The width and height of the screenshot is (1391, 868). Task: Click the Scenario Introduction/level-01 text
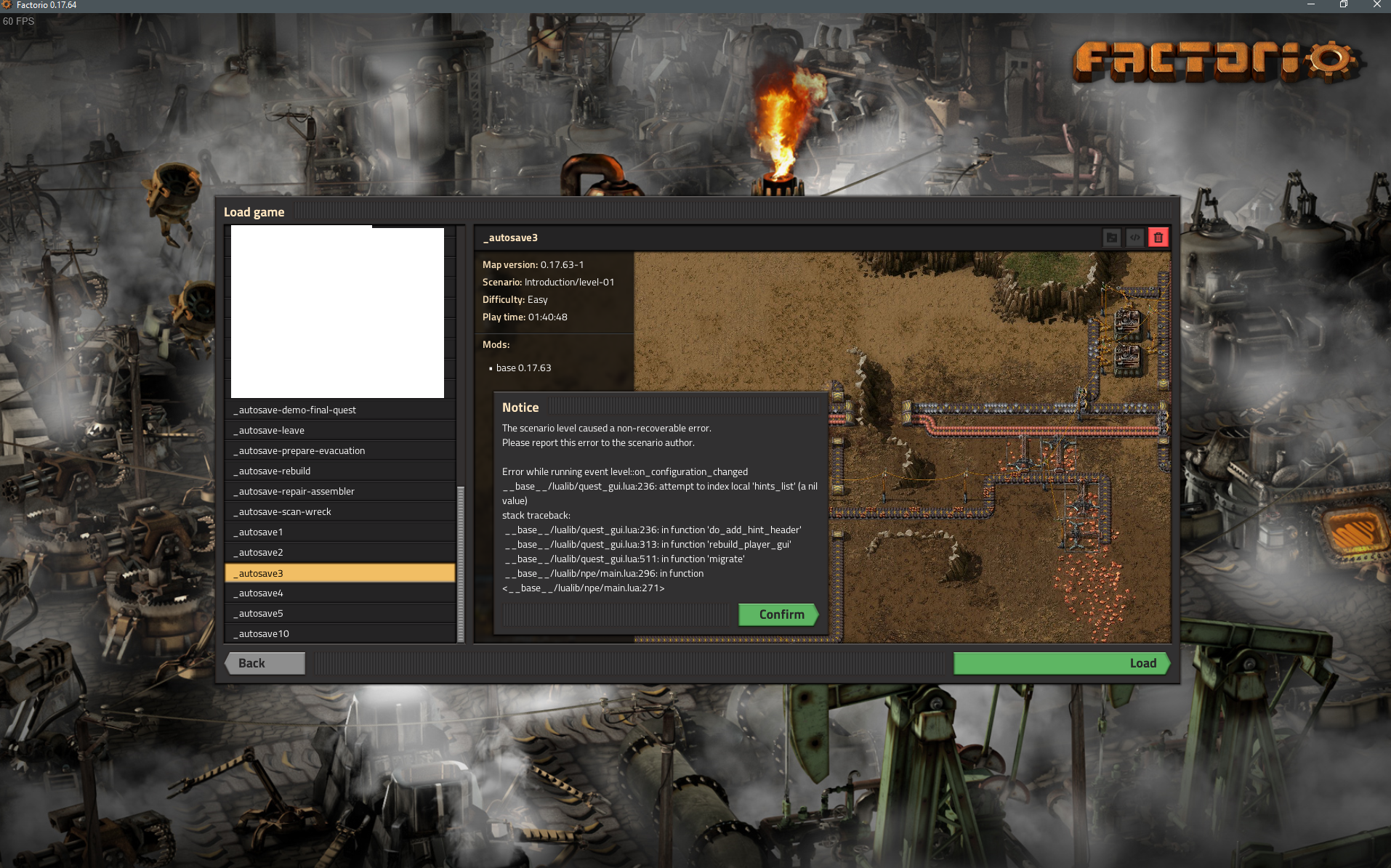(x=548, y=282)
